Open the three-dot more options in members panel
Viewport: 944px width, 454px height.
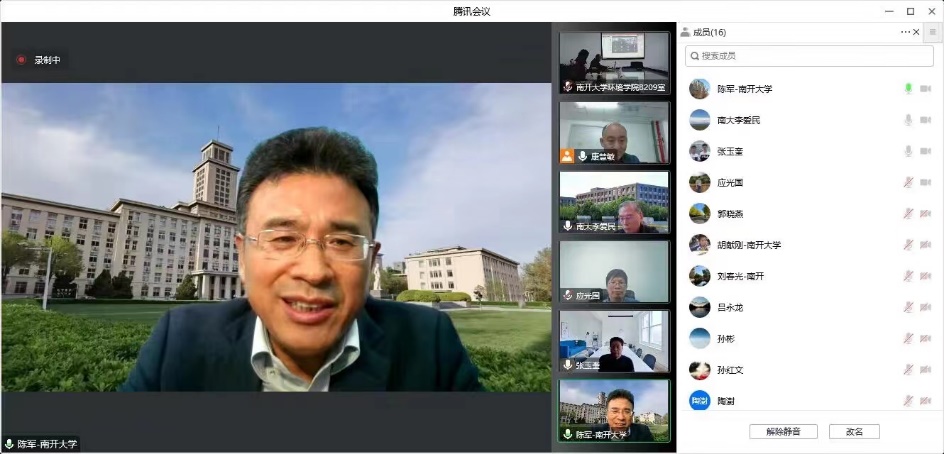pos(905,32)
